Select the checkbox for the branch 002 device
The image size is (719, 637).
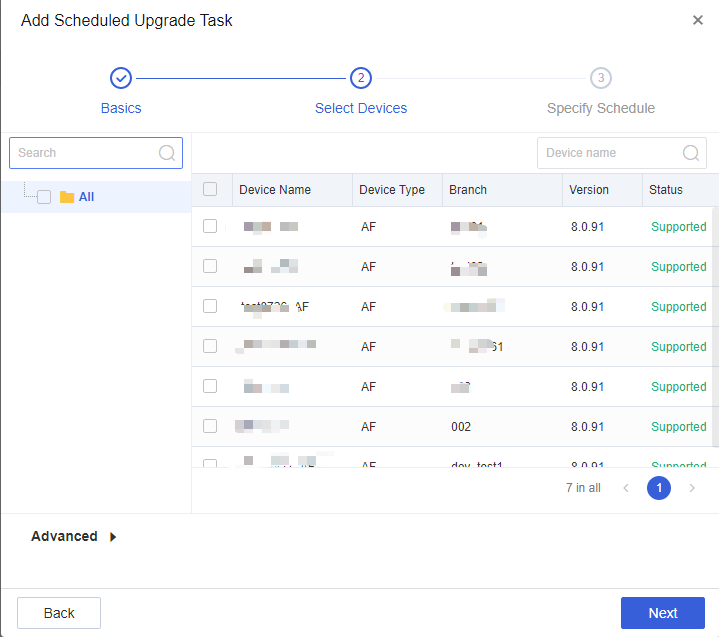[x=210, y=426]
